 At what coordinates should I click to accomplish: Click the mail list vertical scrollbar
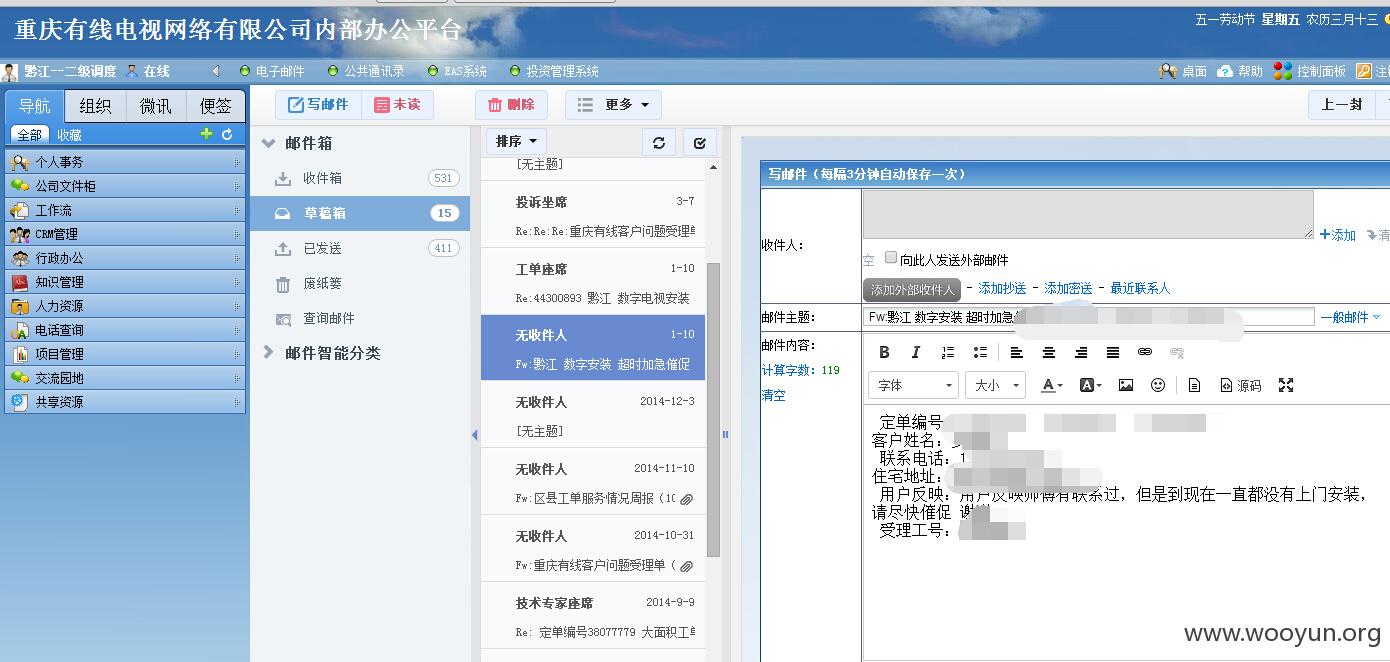(713, 410)
